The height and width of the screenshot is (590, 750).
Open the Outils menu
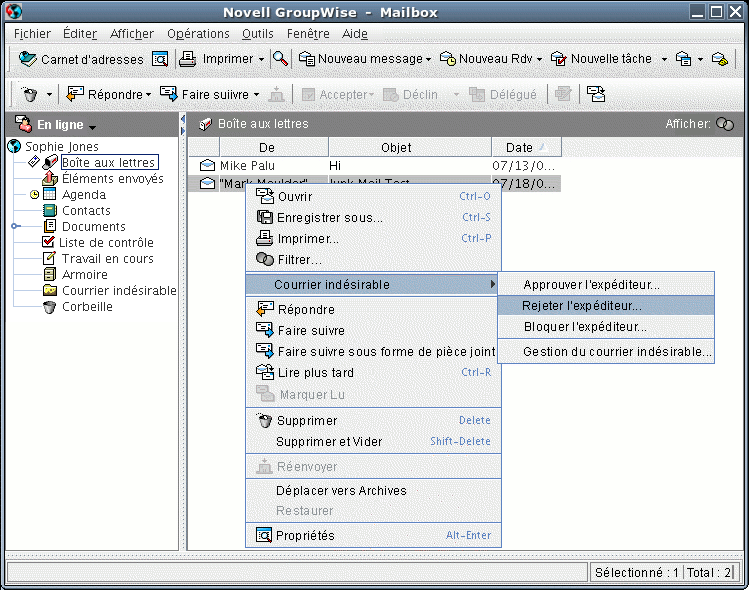[x=257, y=34]
